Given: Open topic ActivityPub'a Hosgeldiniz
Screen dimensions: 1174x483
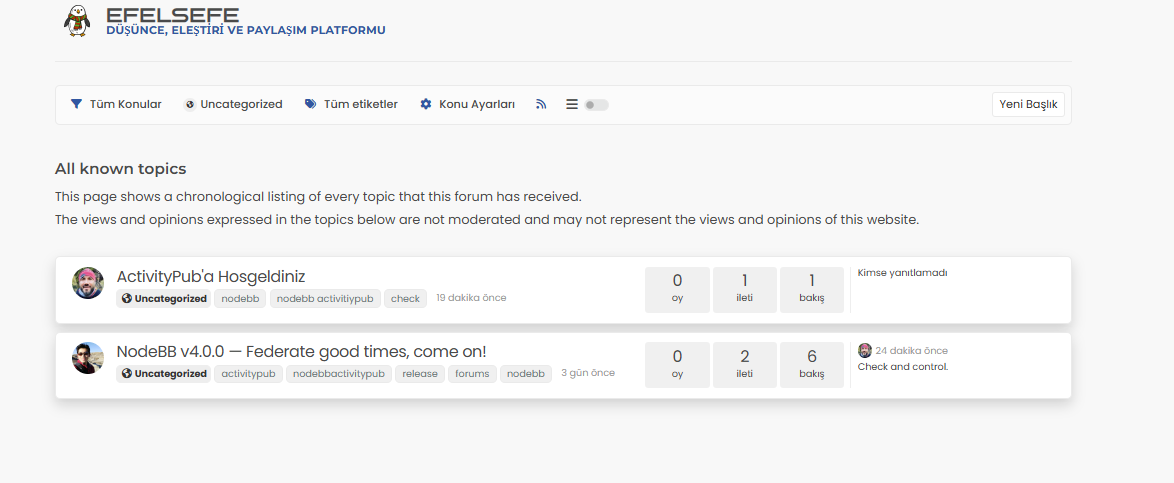Looking at the screenshot, I should coord(211,276).
